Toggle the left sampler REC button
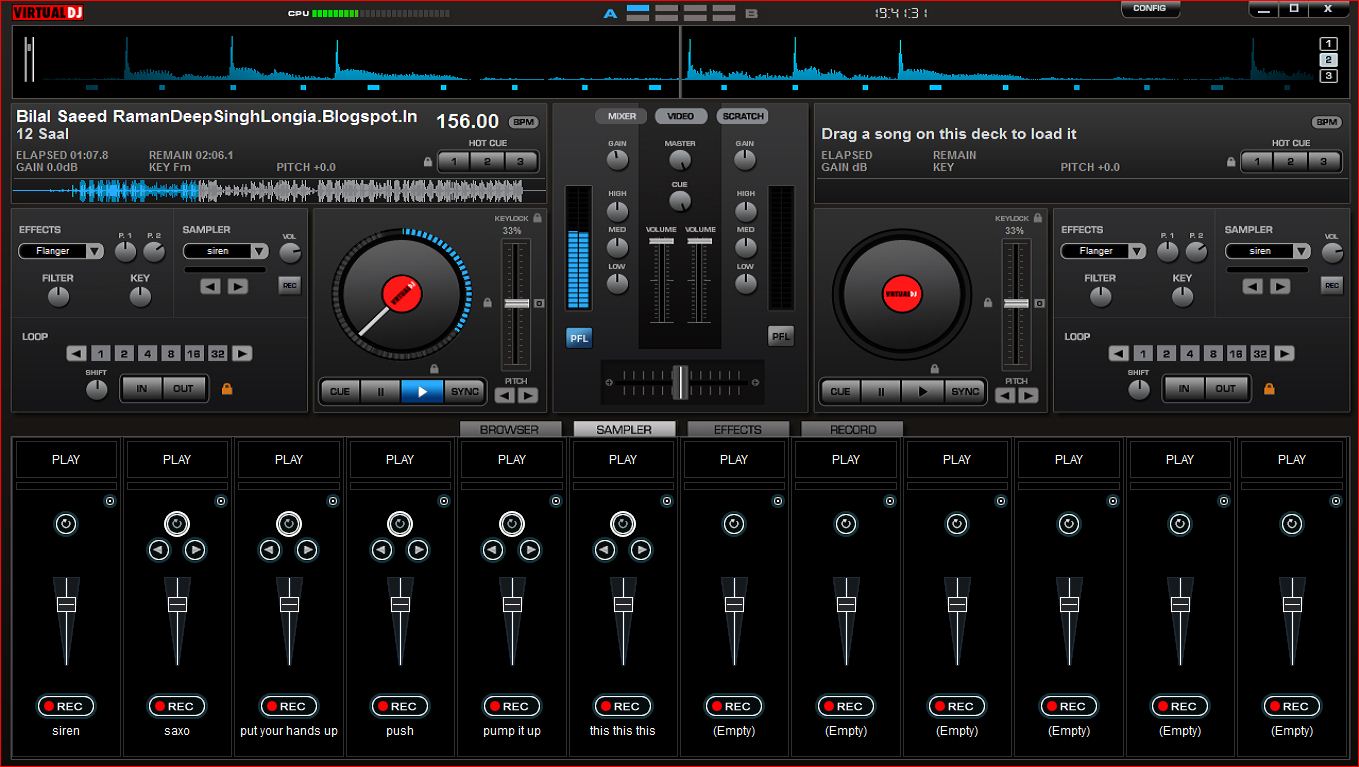Viewport: 1359px width, 767px height. (x=289, y=286)
